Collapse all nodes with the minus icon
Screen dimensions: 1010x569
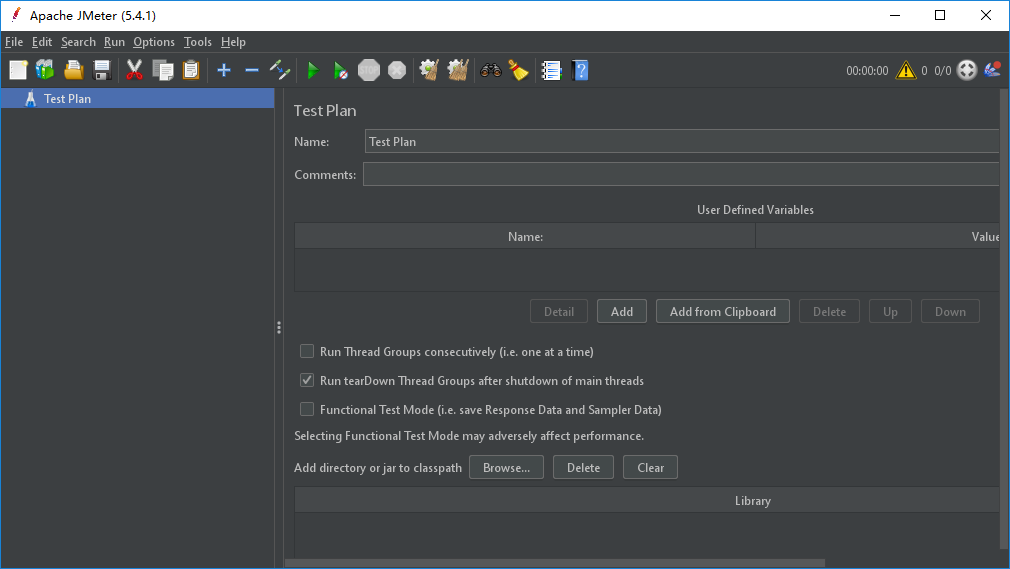click(x=252, y=70)
